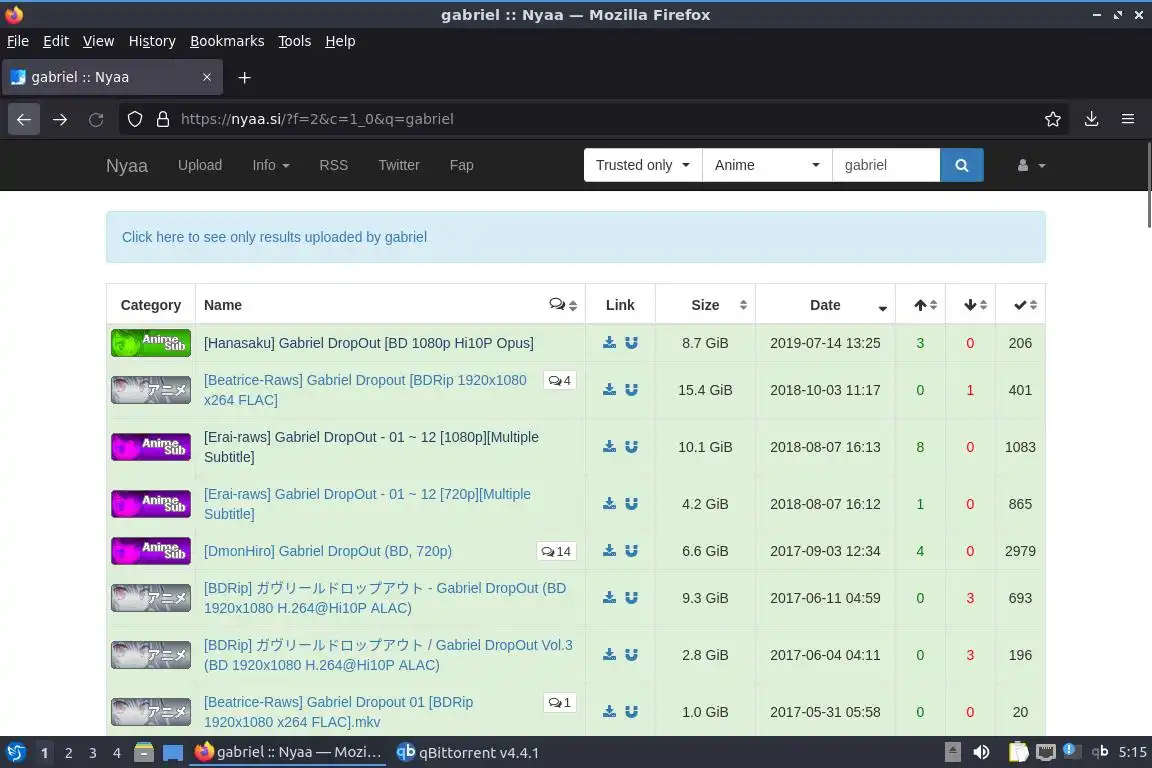Open the Fap navbar link
1152x768 pixels.
(461, 165)
